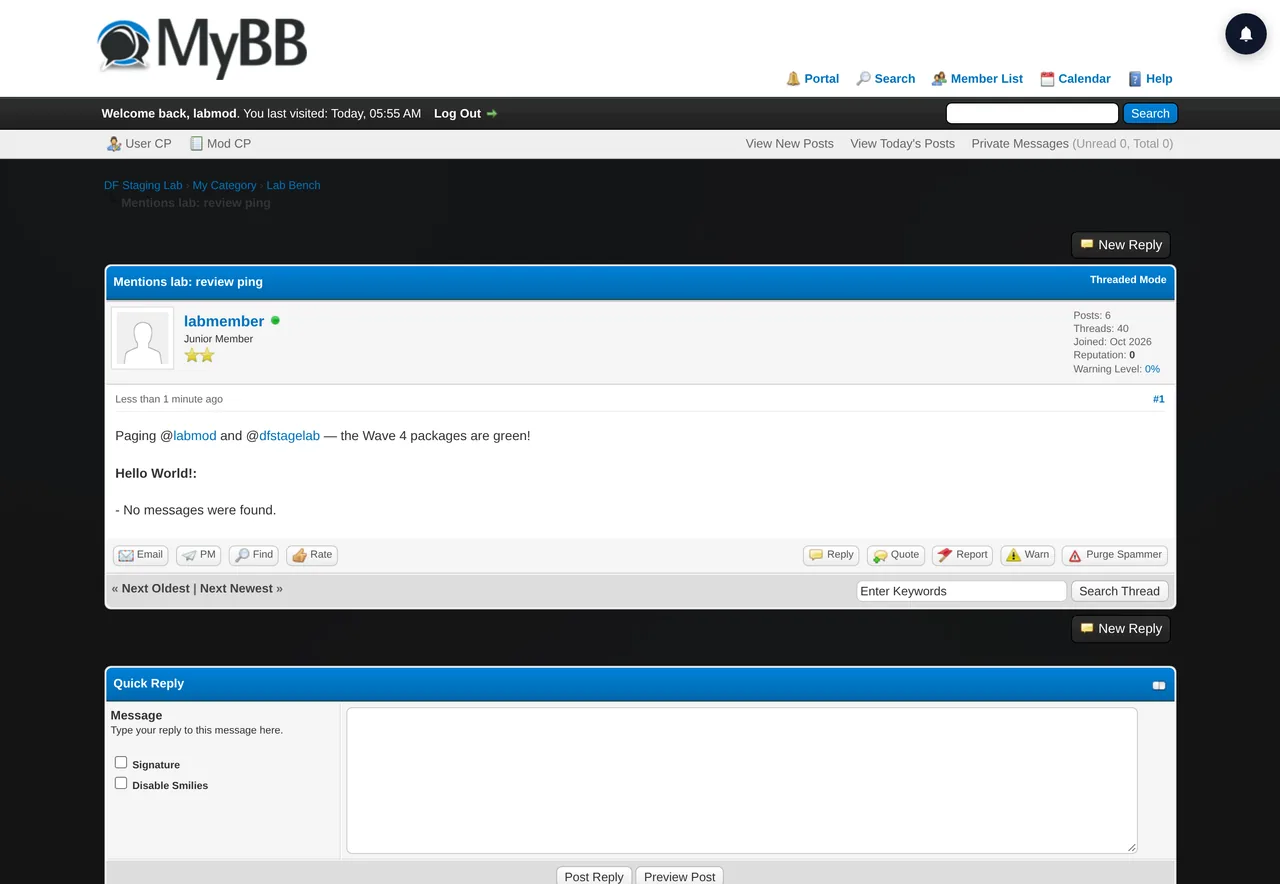This screenshot has width=1280, height=884.
Task: Click the @dfstagelab mention link
Action: (x=289, y=436)
